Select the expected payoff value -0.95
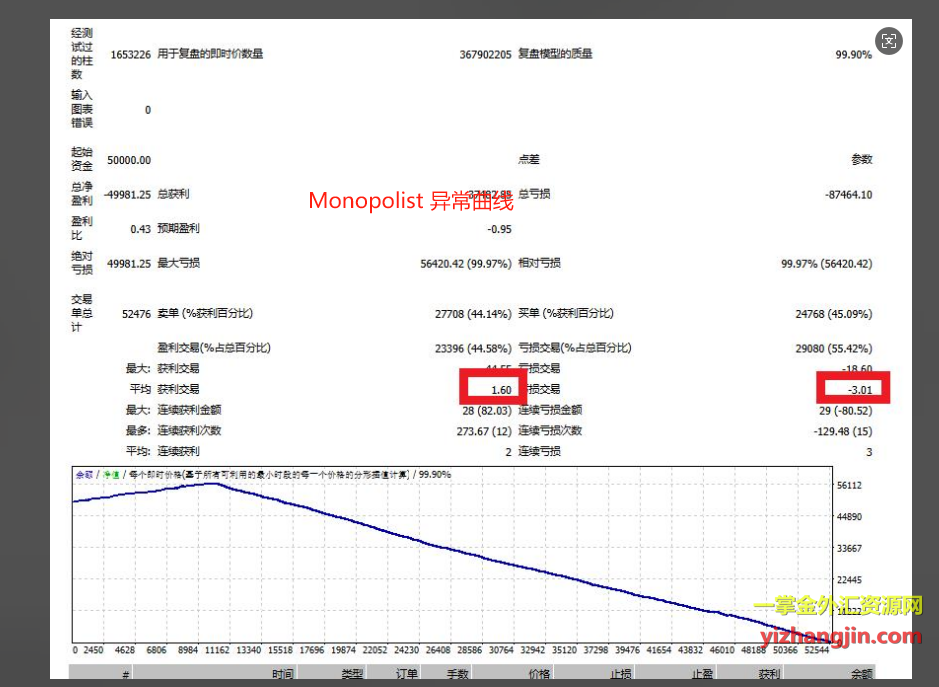 (x=499, y=229)
